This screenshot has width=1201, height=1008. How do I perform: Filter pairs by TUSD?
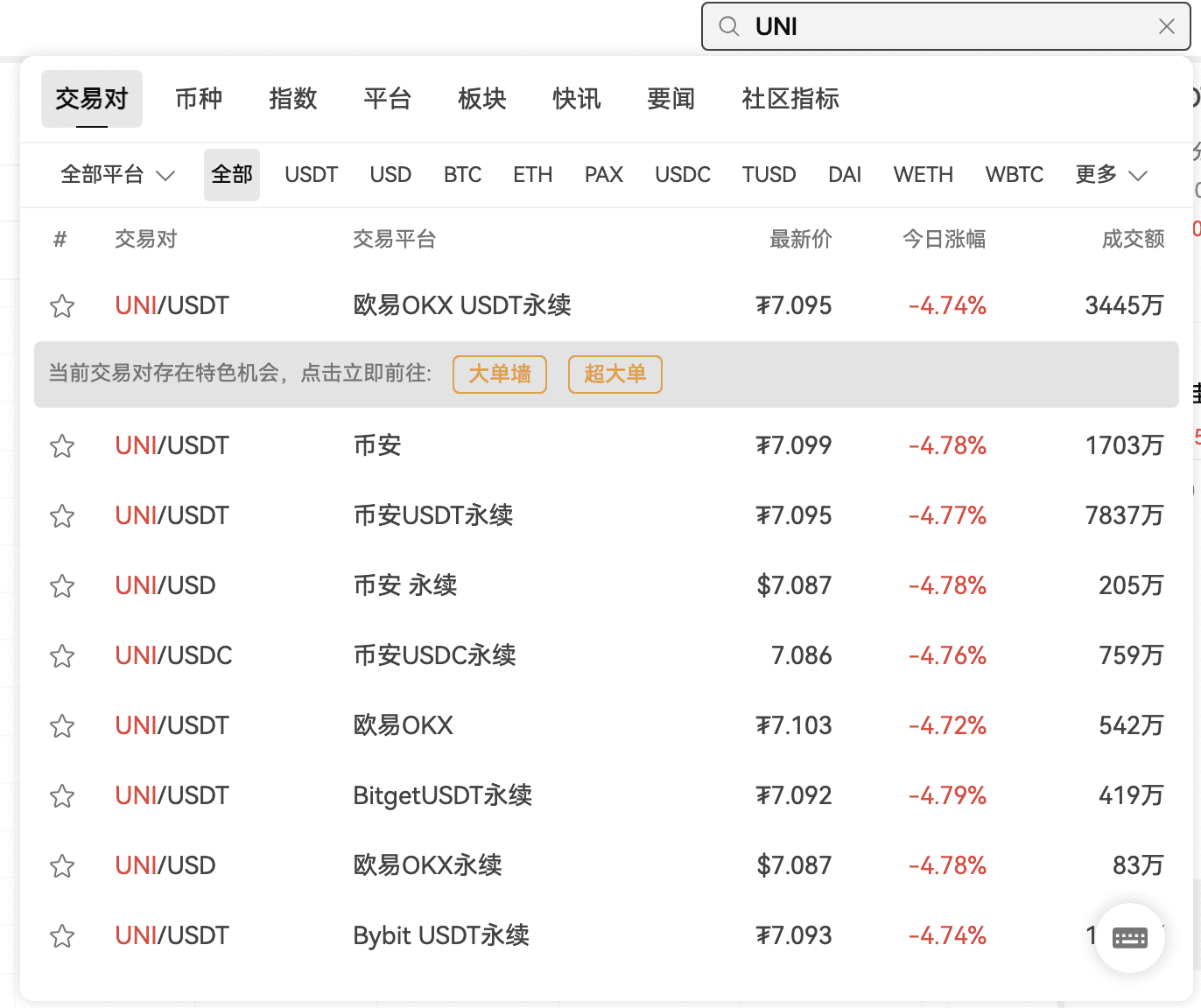click(x=769, y=175)
